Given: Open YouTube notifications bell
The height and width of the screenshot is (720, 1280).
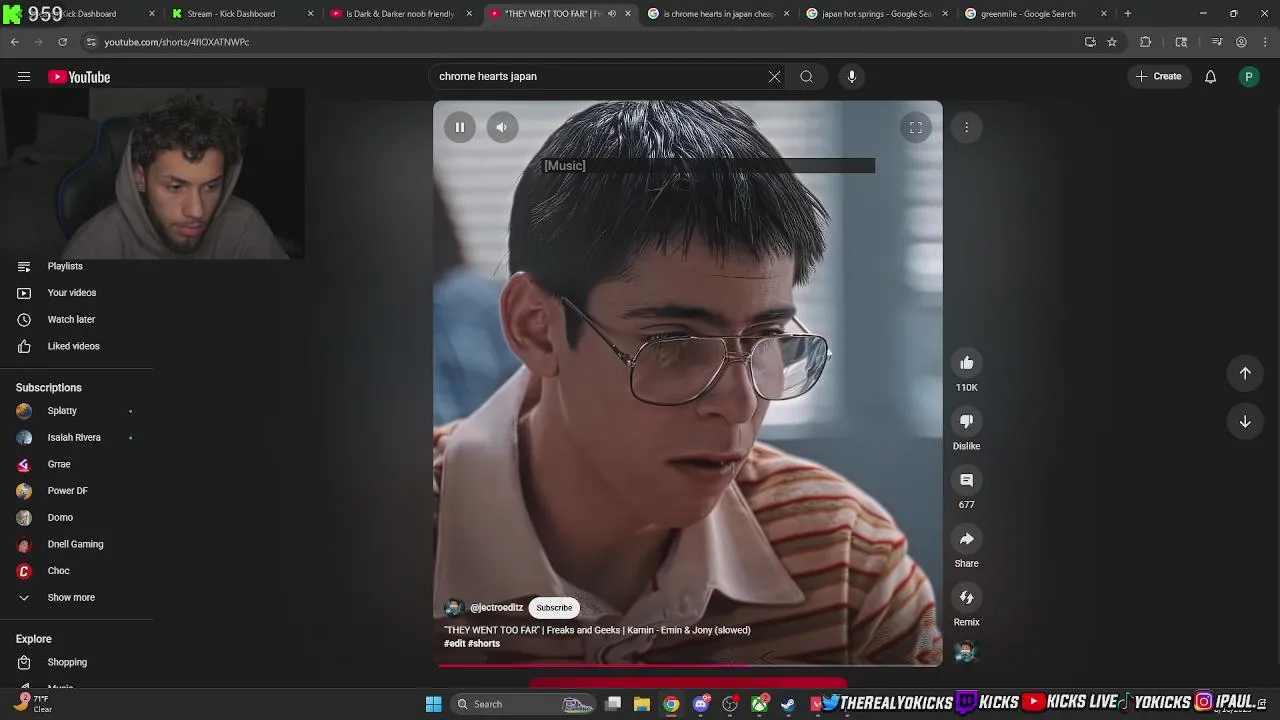Looking at the screenshot, I should coord(1210,77).
